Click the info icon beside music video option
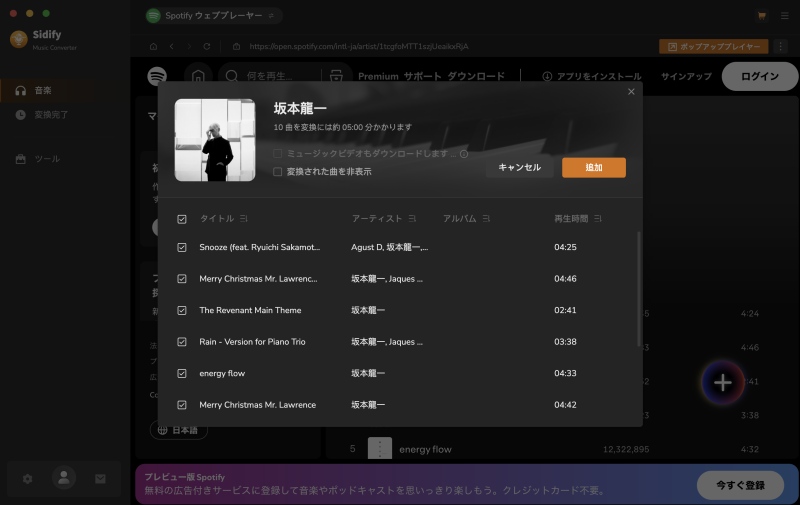 click(464, 154)
